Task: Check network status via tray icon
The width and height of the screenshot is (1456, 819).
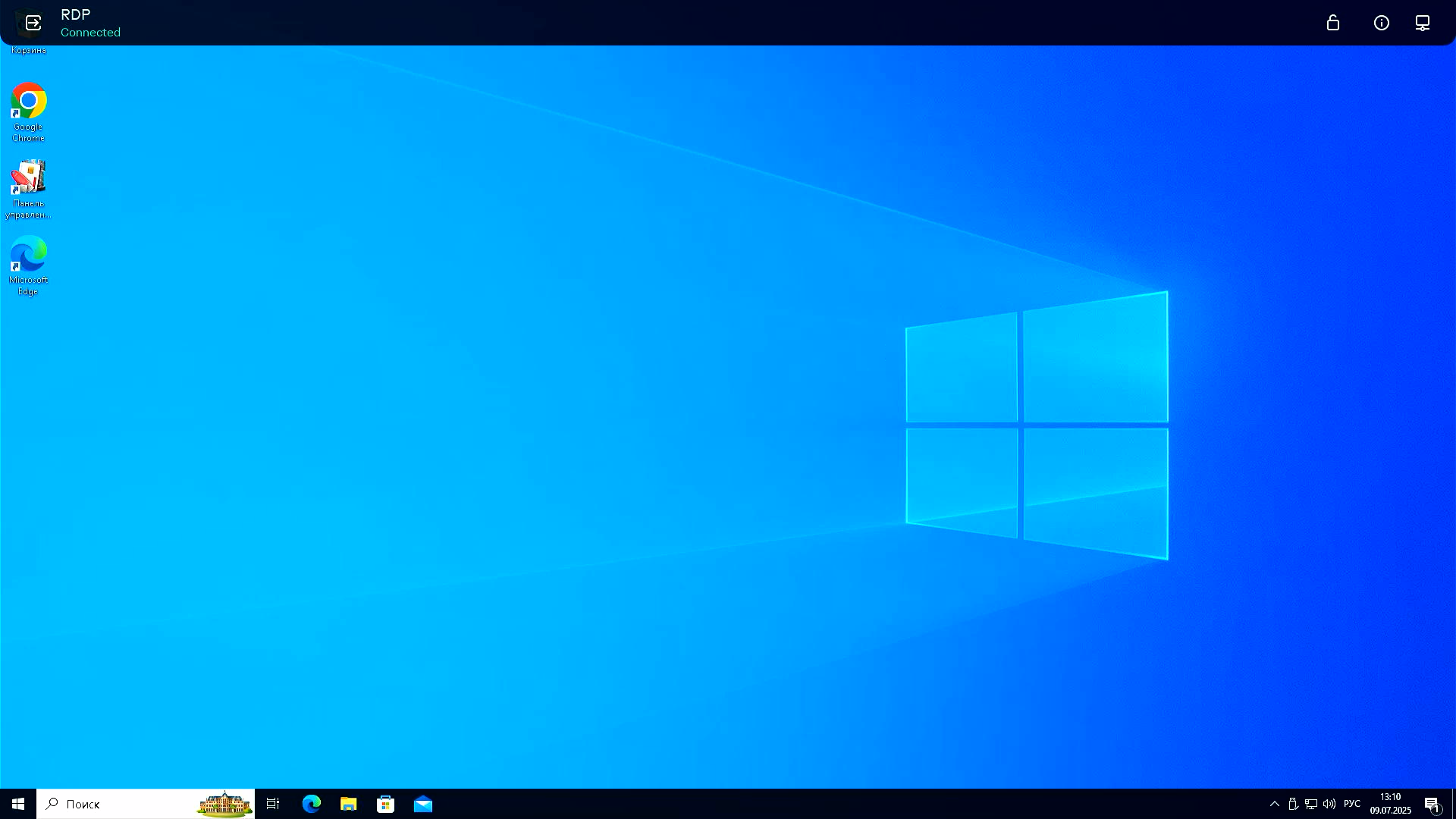Action: pyautogui.click(x=1311, y=805)
